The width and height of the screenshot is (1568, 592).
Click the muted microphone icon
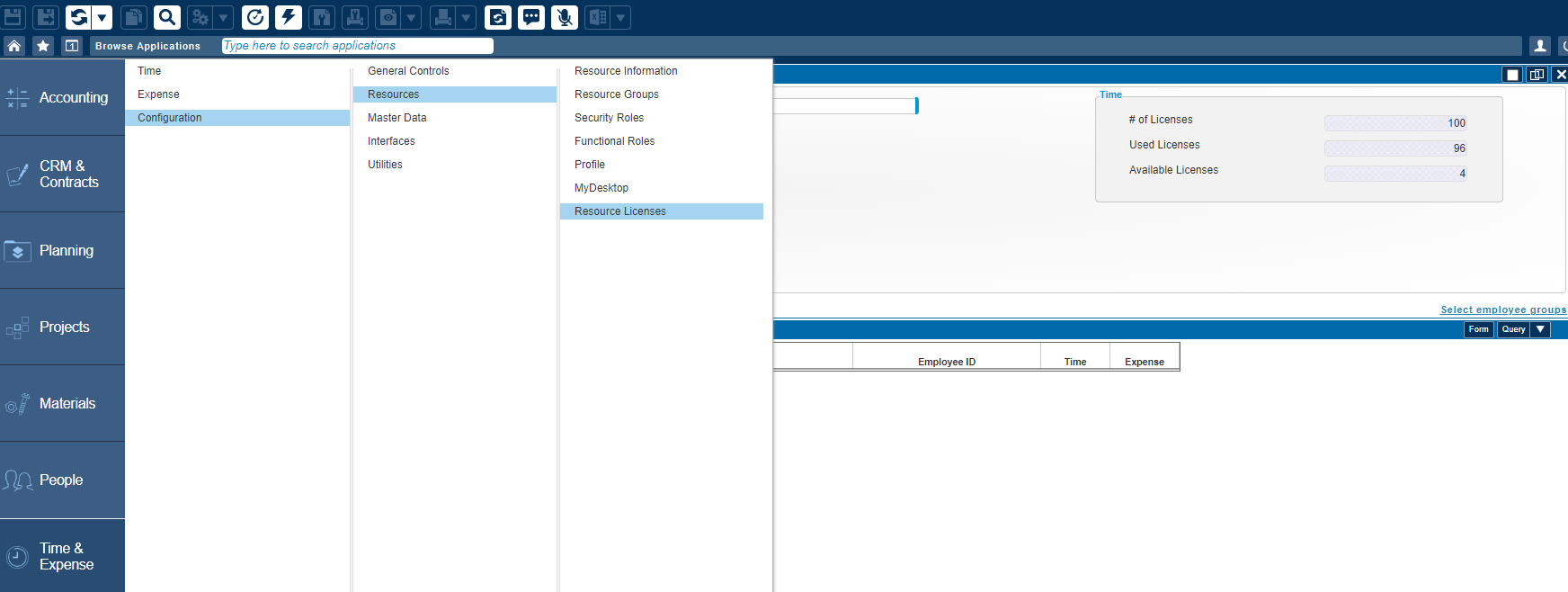(565, 17)
